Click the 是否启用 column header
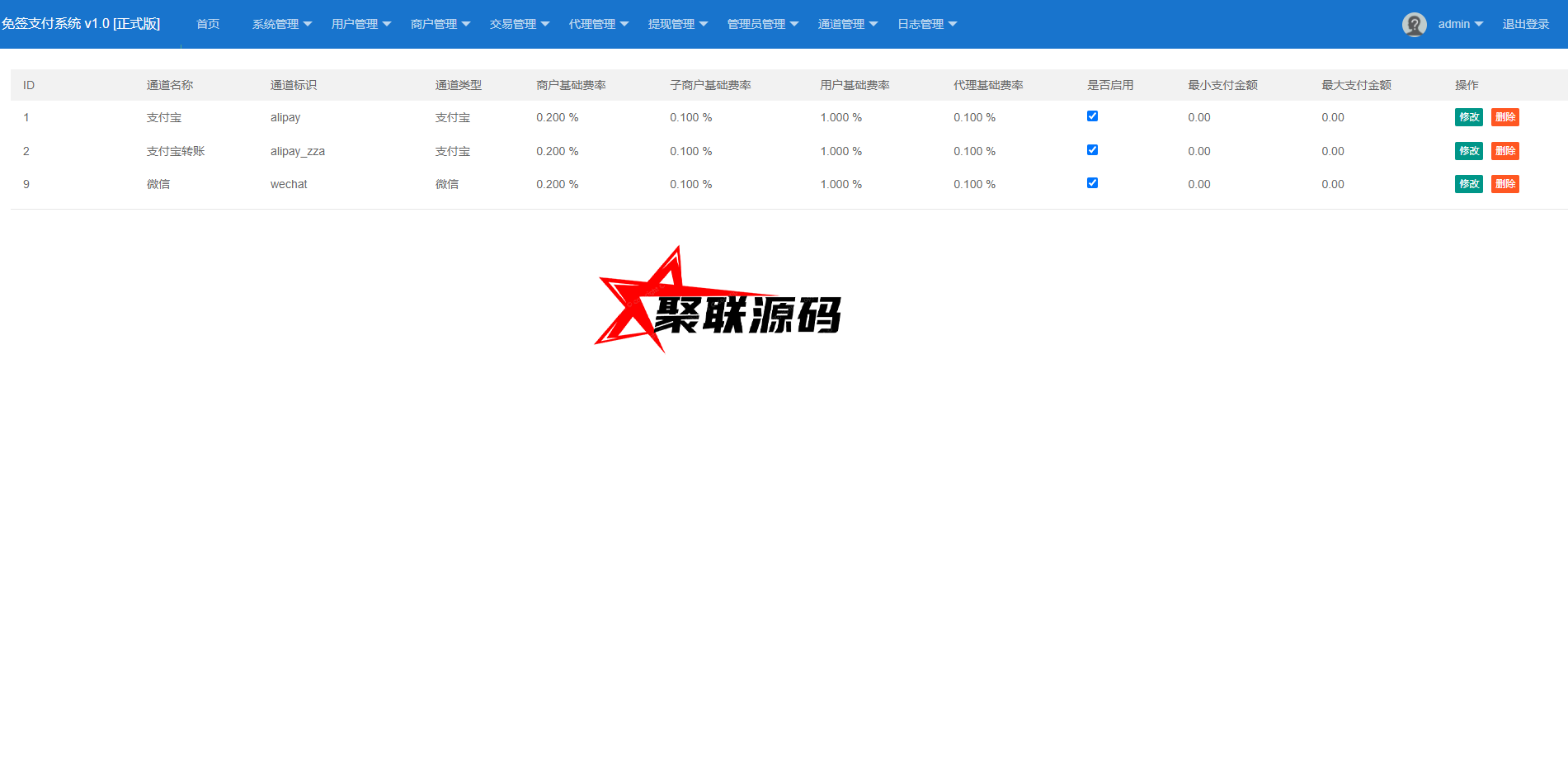 [1110, 85]
